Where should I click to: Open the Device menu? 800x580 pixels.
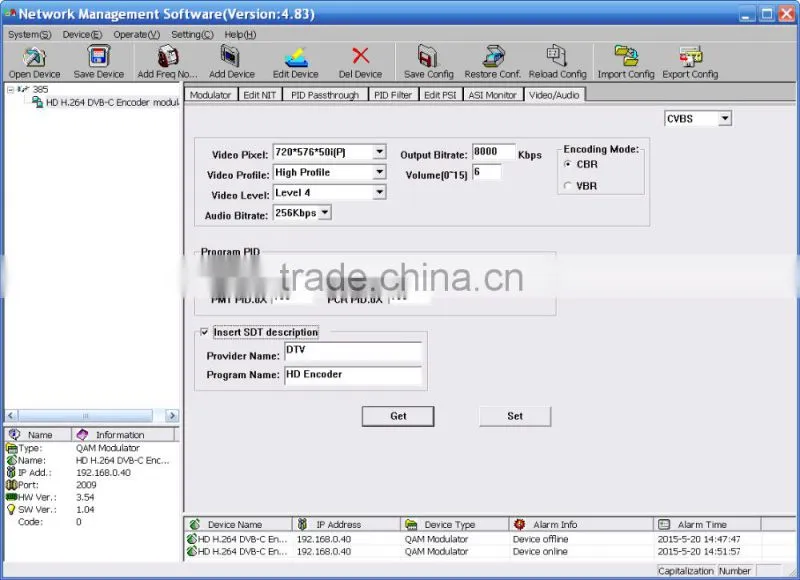[82, 35]
